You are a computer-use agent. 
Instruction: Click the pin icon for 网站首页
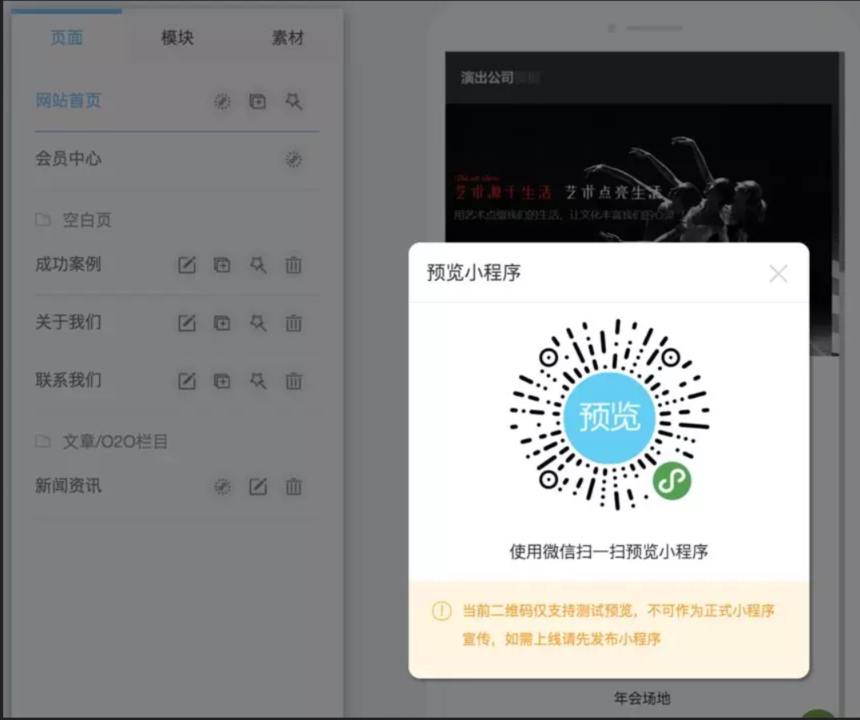[x=293, y=101]
